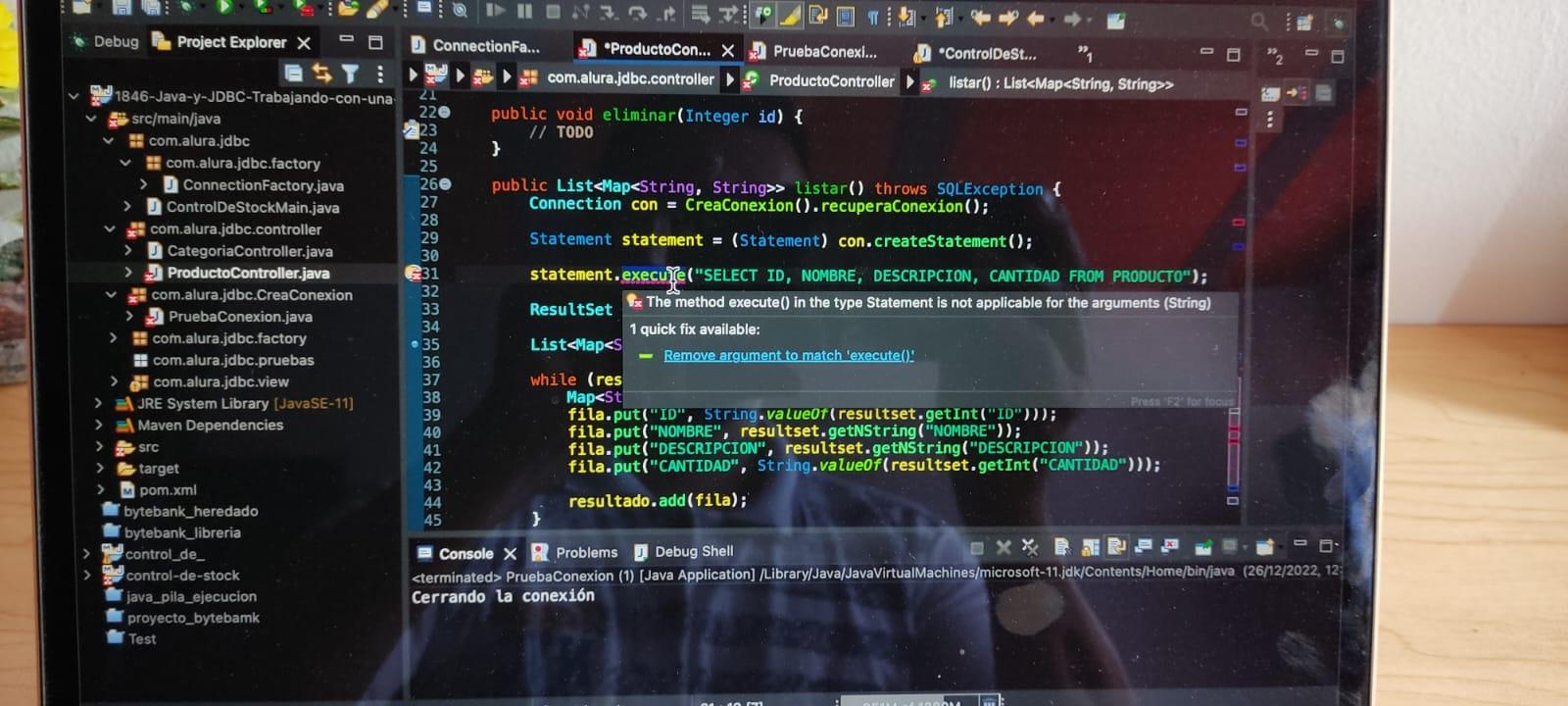Switch to ConnectionFa... editor tab

[x=476, y=45]
